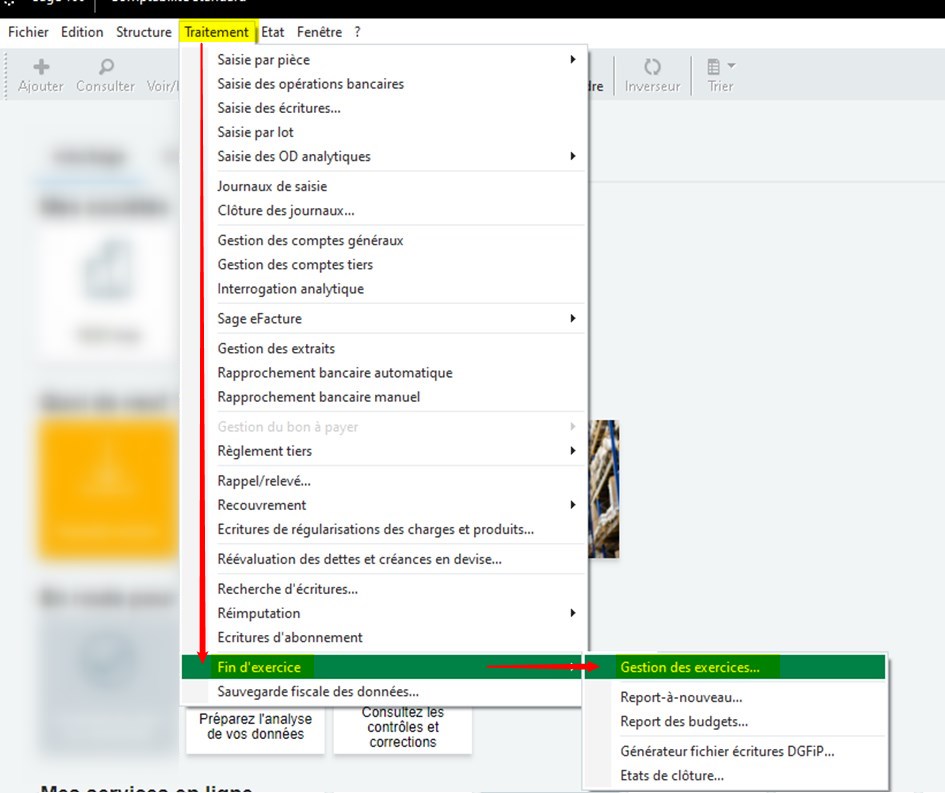The width and height of the screenshot is (945, 793).
Task: Open the Fenêtre menu
Action: (x=319, y=32)
